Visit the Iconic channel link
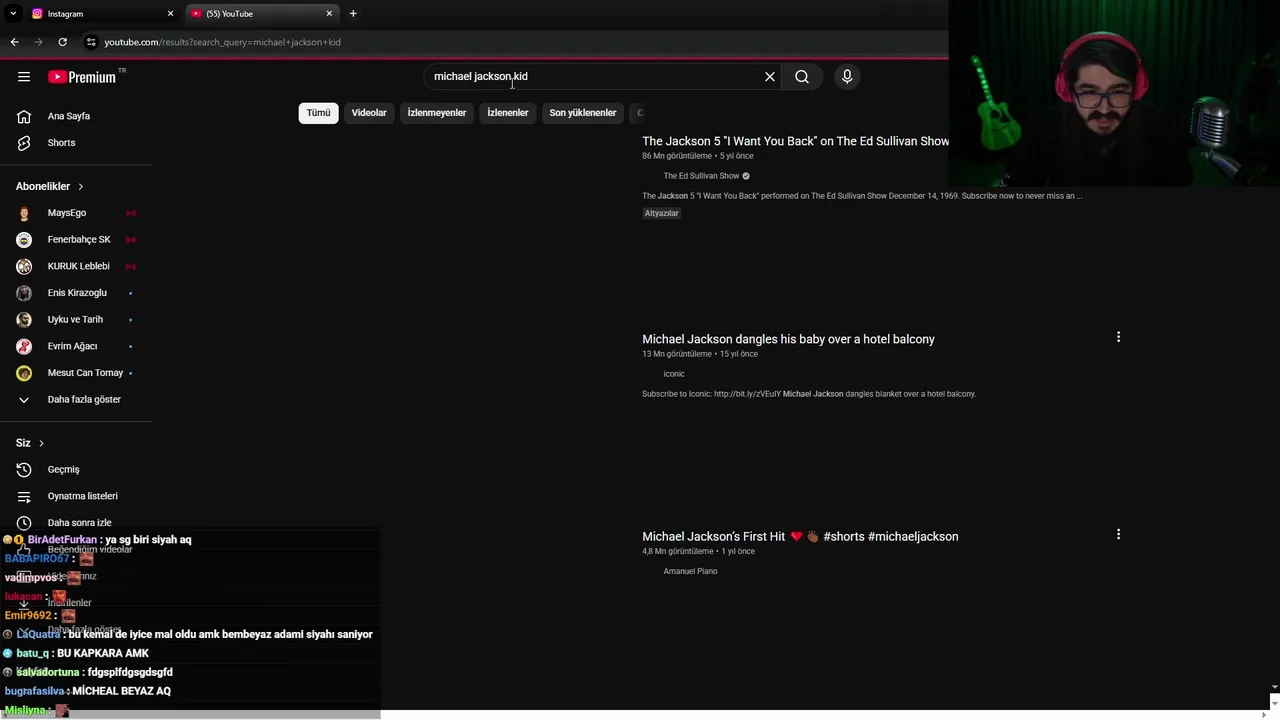The image size is (1280, 720). pyautogui.click(x=674, y=374)
